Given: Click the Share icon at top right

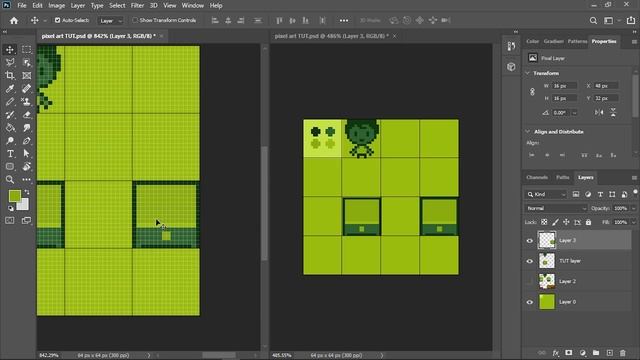Looking at the screenshot, I should [631, 20].
